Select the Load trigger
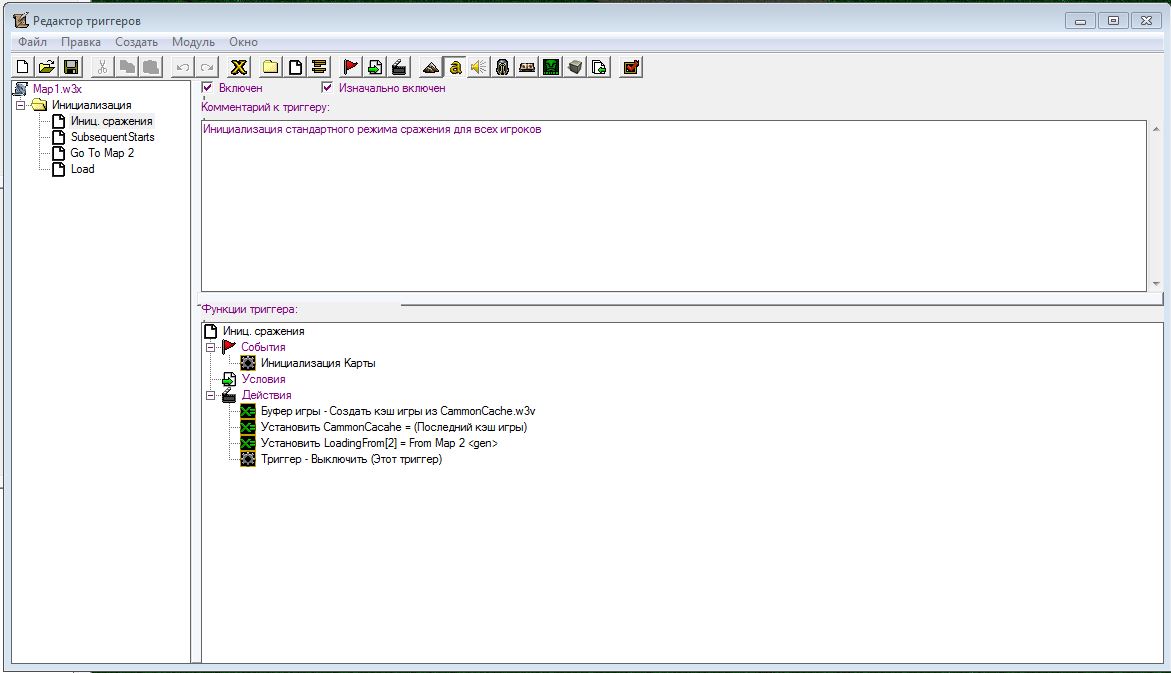The image size is (1171, 673). pos(82,169)
